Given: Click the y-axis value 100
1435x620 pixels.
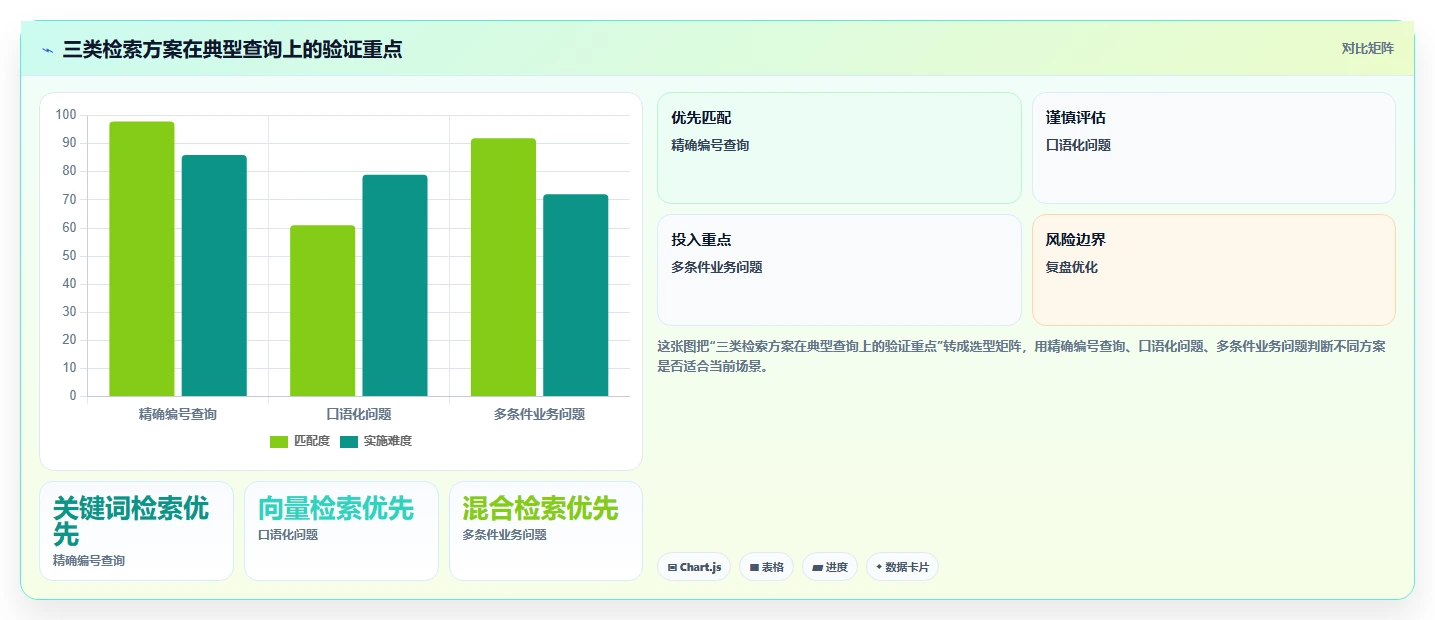Looking at the screenshot, I should point(66,115).
